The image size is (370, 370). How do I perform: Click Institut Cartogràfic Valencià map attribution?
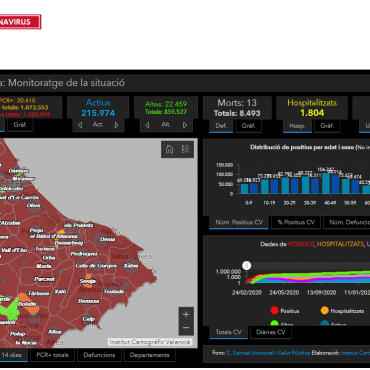pos(150,342)
